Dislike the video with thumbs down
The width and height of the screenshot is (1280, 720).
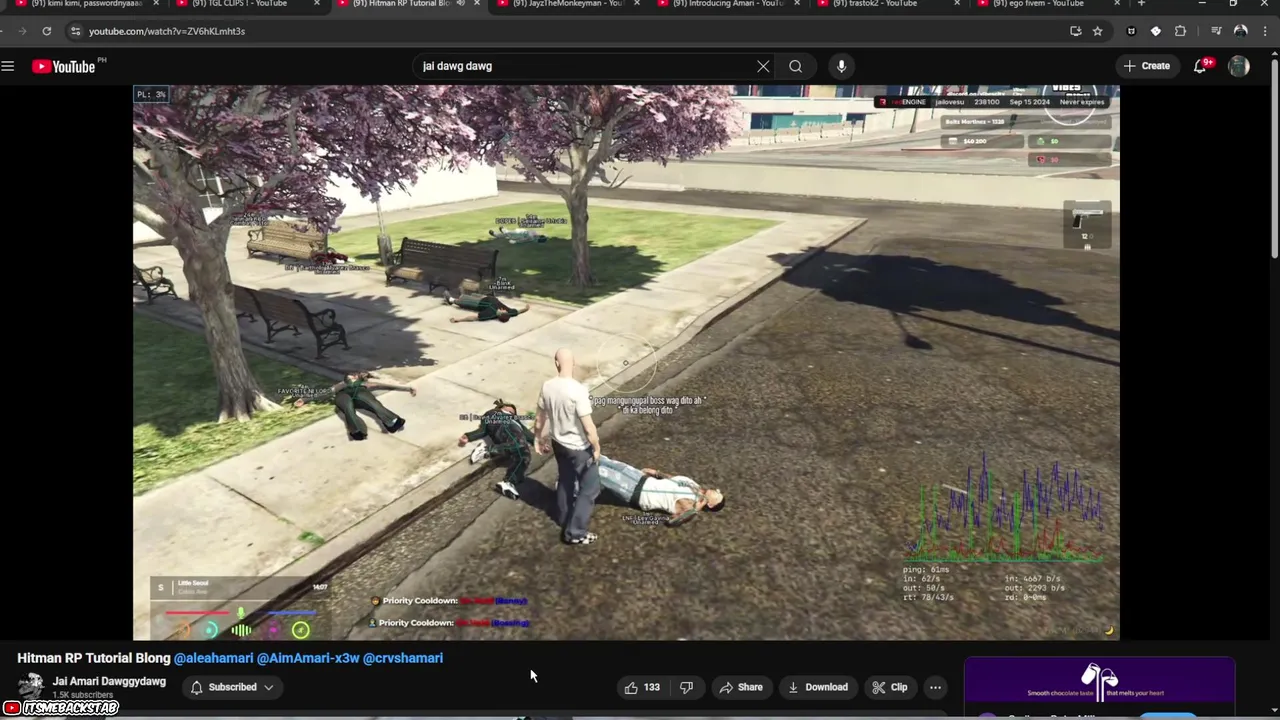click(686, 687)
